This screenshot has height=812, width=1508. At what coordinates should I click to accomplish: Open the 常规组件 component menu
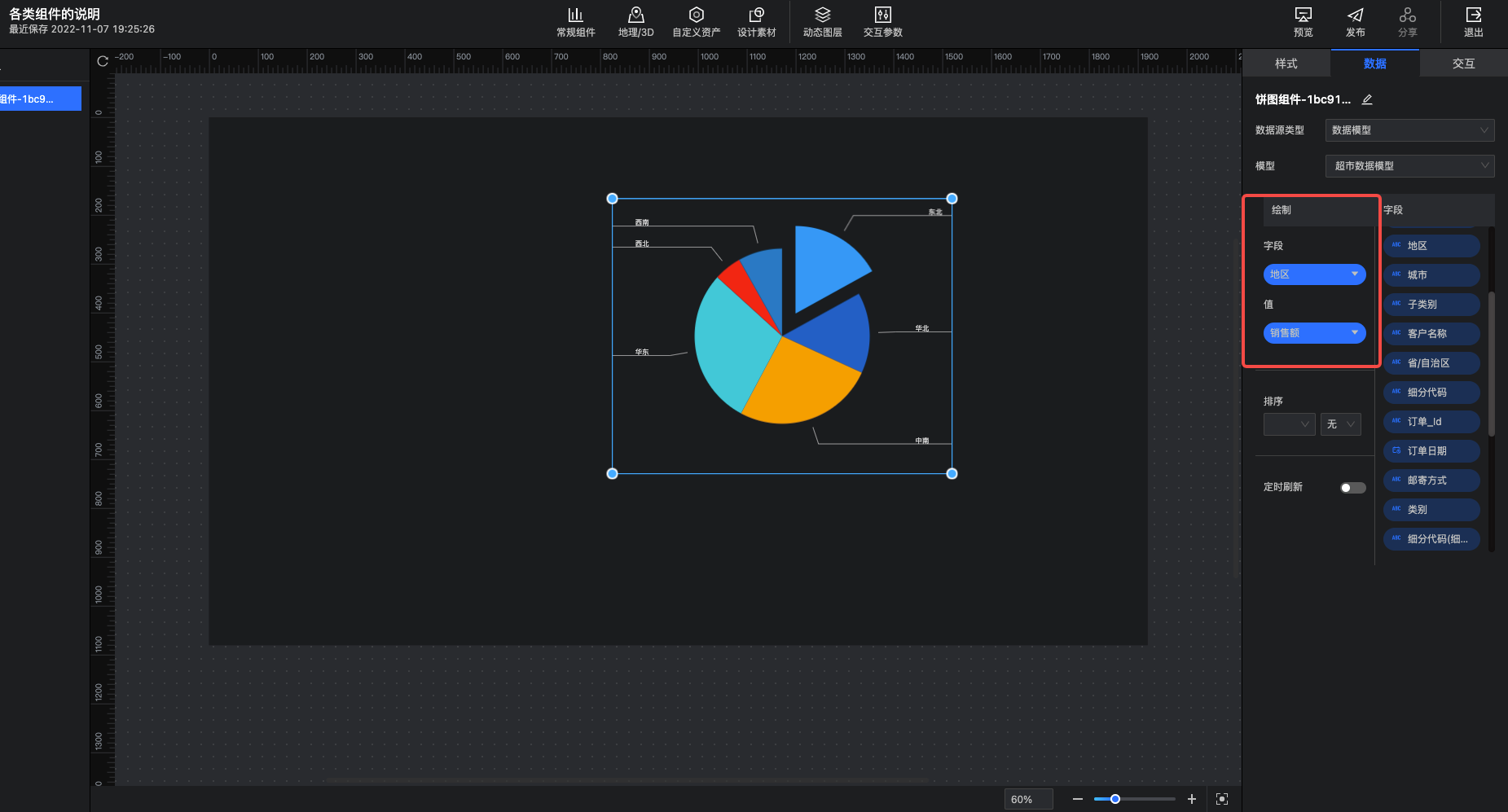[x=575, y=22]
